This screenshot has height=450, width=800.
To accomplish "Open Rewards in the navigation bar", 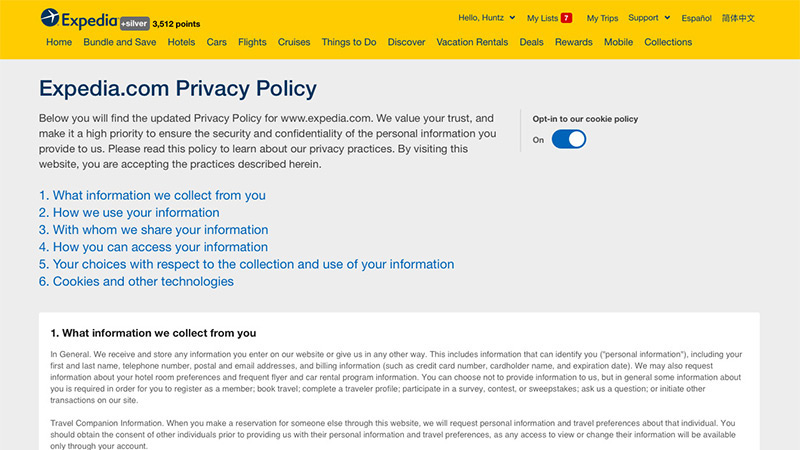I will click(573, 42).
